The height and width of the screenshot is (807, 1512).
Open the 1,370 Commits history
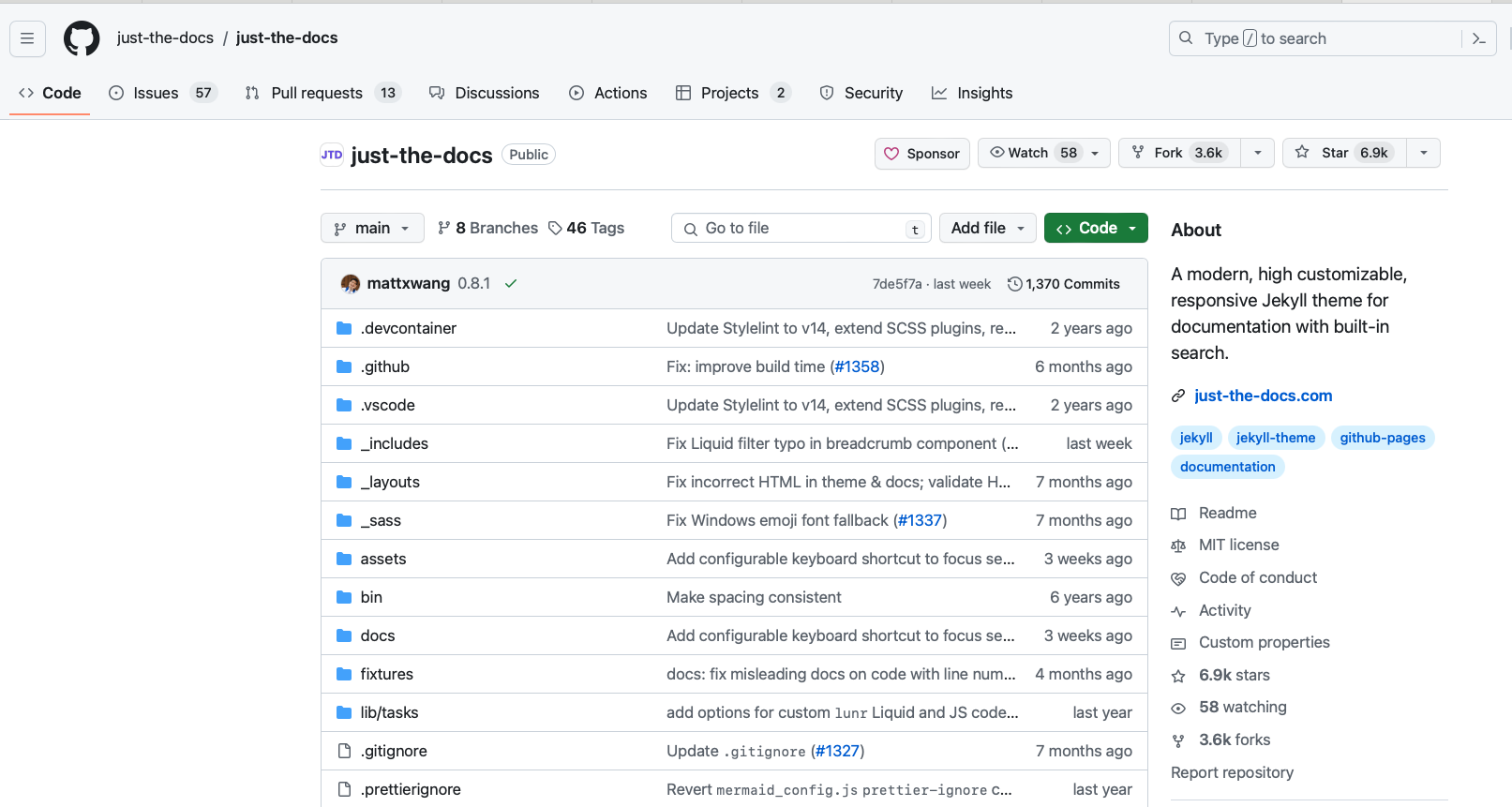tap(1064, 284)
